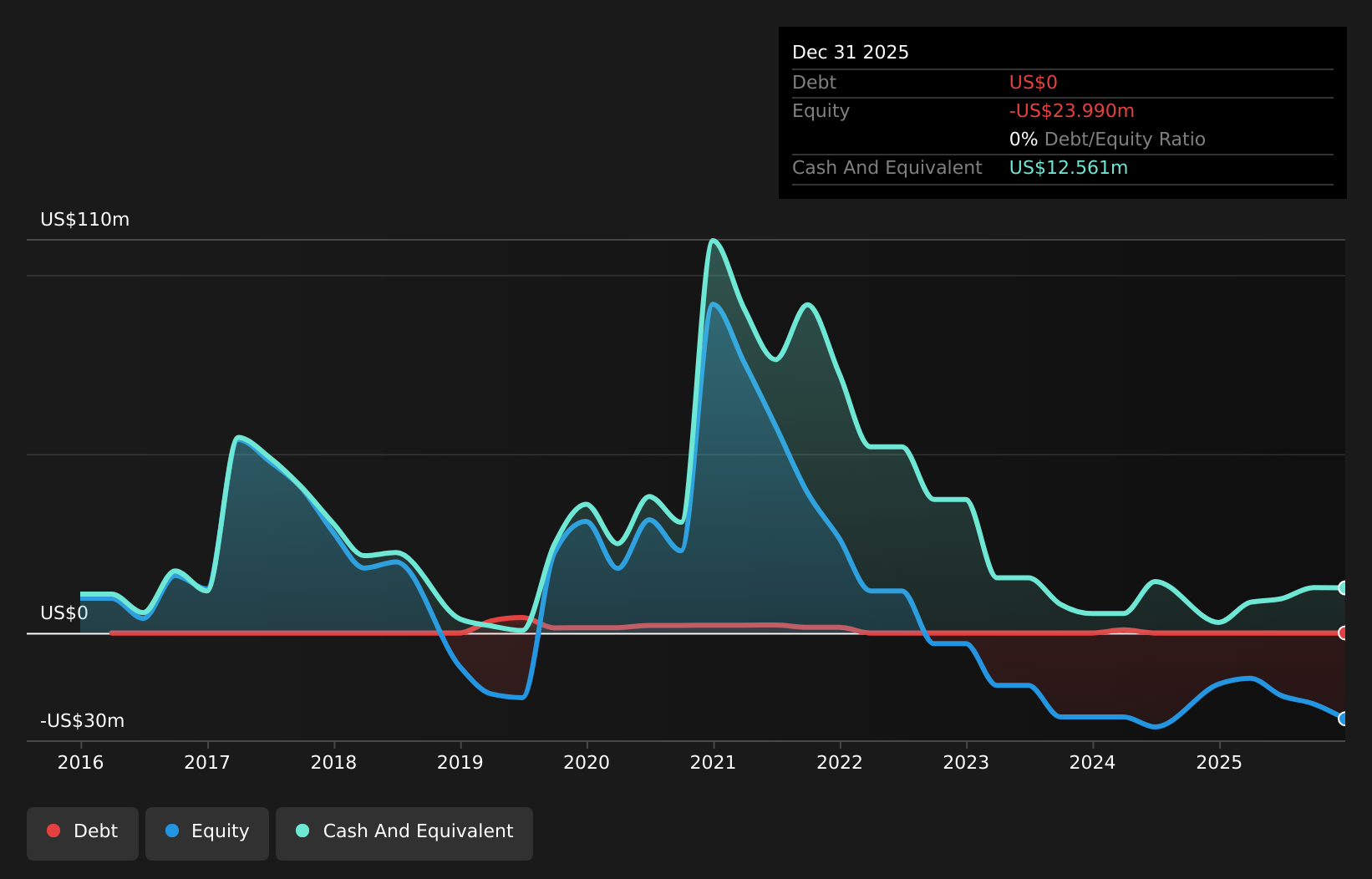This screenshot has width=1372, height=879.
Task: Click the US$0 y-axis label
Action: pyautogui.click(x=64, y=613)
